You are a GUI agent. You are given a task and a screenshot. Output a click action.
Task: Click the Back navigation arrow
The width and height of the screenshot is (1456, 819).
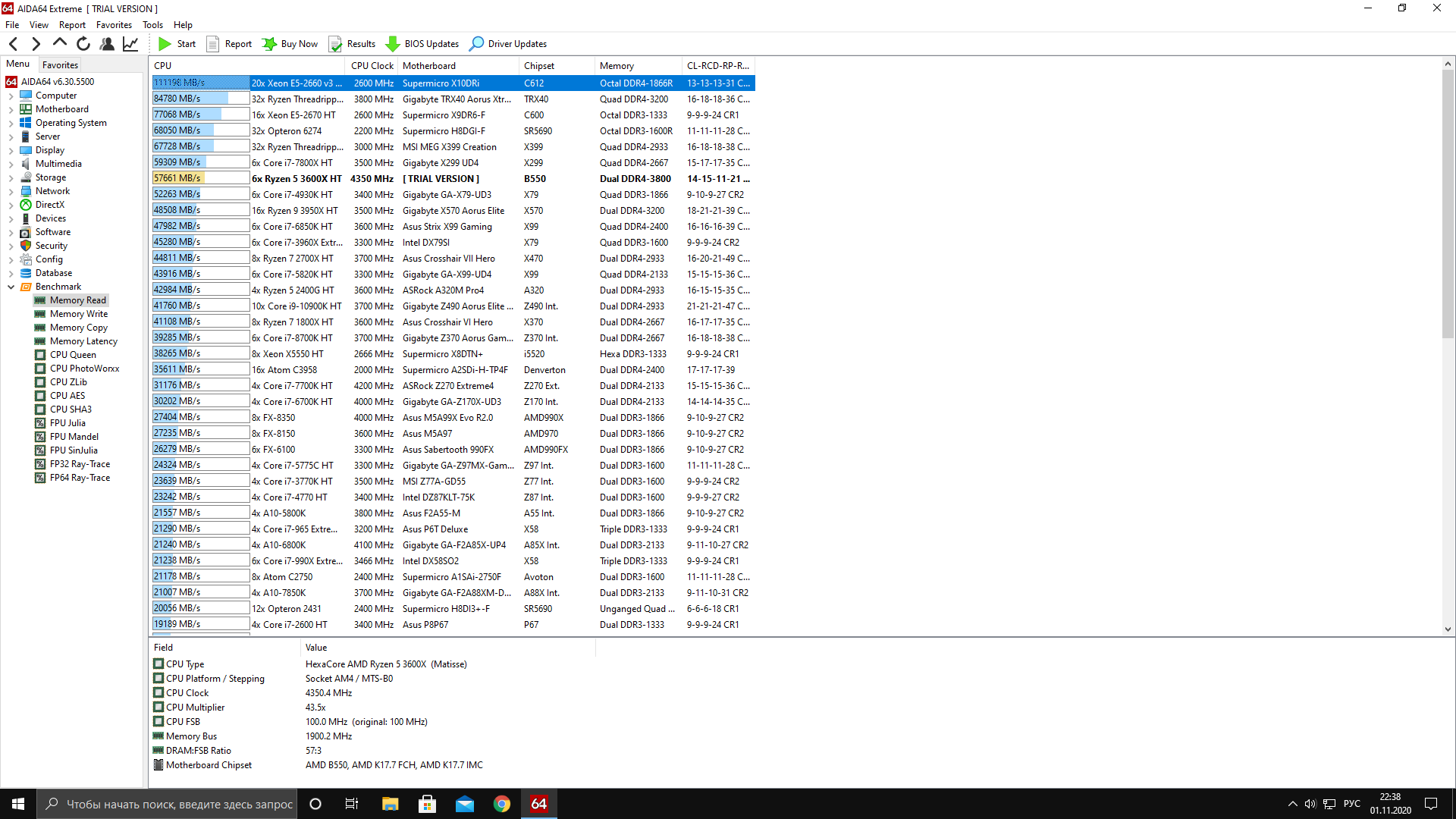[14, 44]
